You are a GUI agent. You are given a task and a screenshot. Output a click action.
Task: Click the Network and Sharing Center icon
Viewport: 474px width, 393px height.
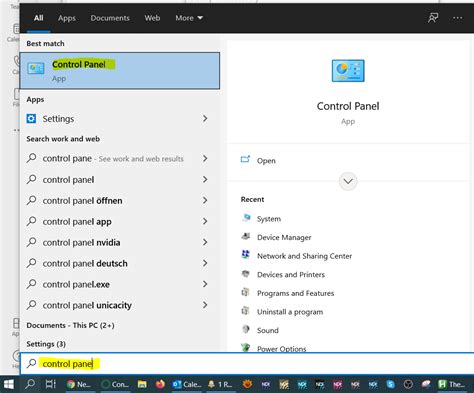coord(246,255)
